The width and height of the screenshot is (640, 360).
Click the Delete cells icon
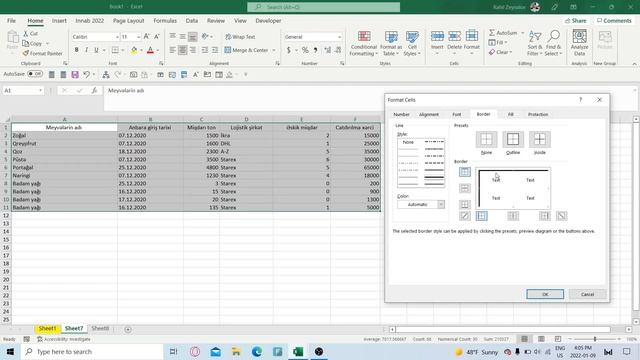(454, 37)
